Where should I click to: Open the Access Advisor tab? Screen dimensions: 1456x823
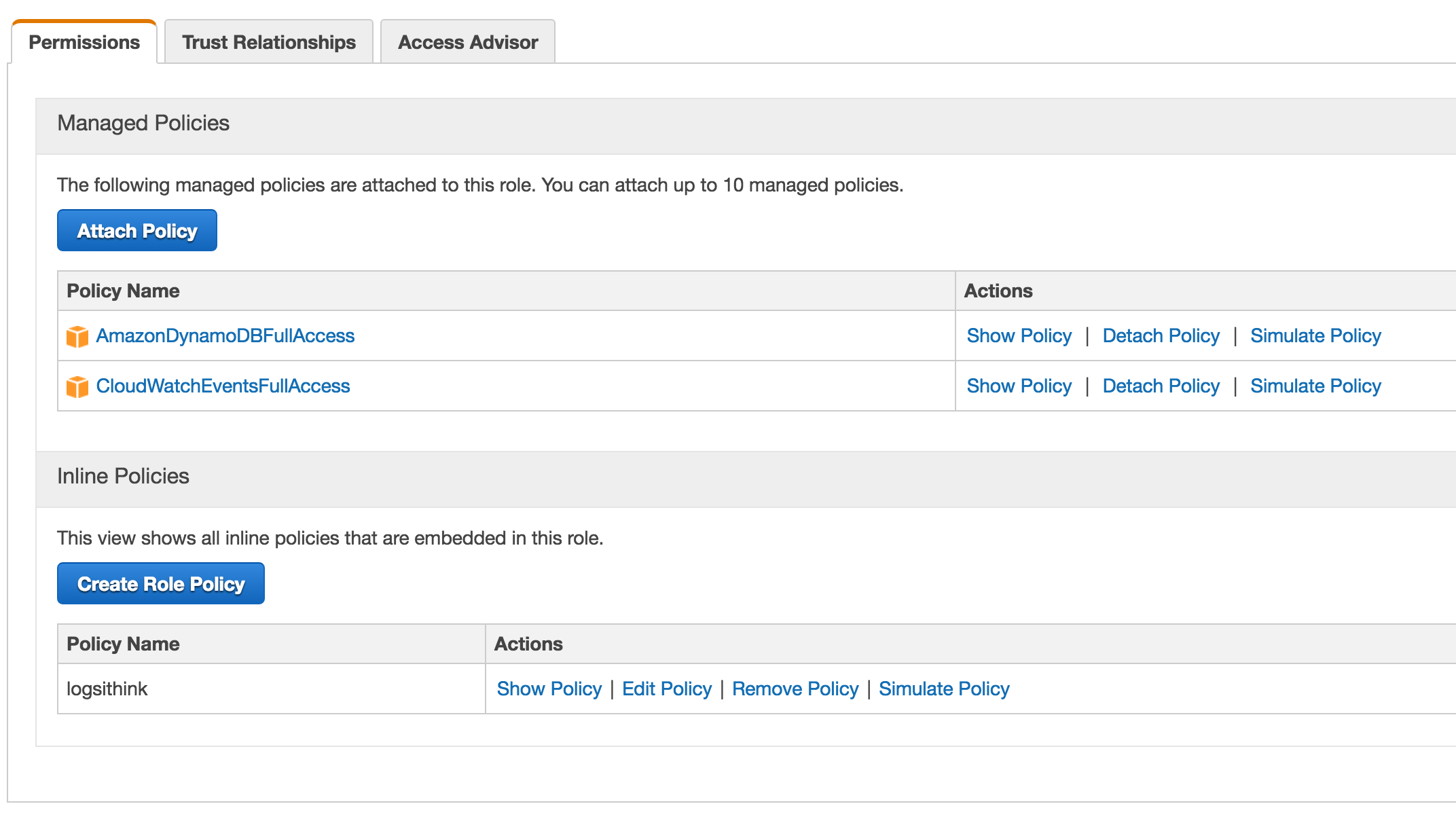(x=468, y=42)
